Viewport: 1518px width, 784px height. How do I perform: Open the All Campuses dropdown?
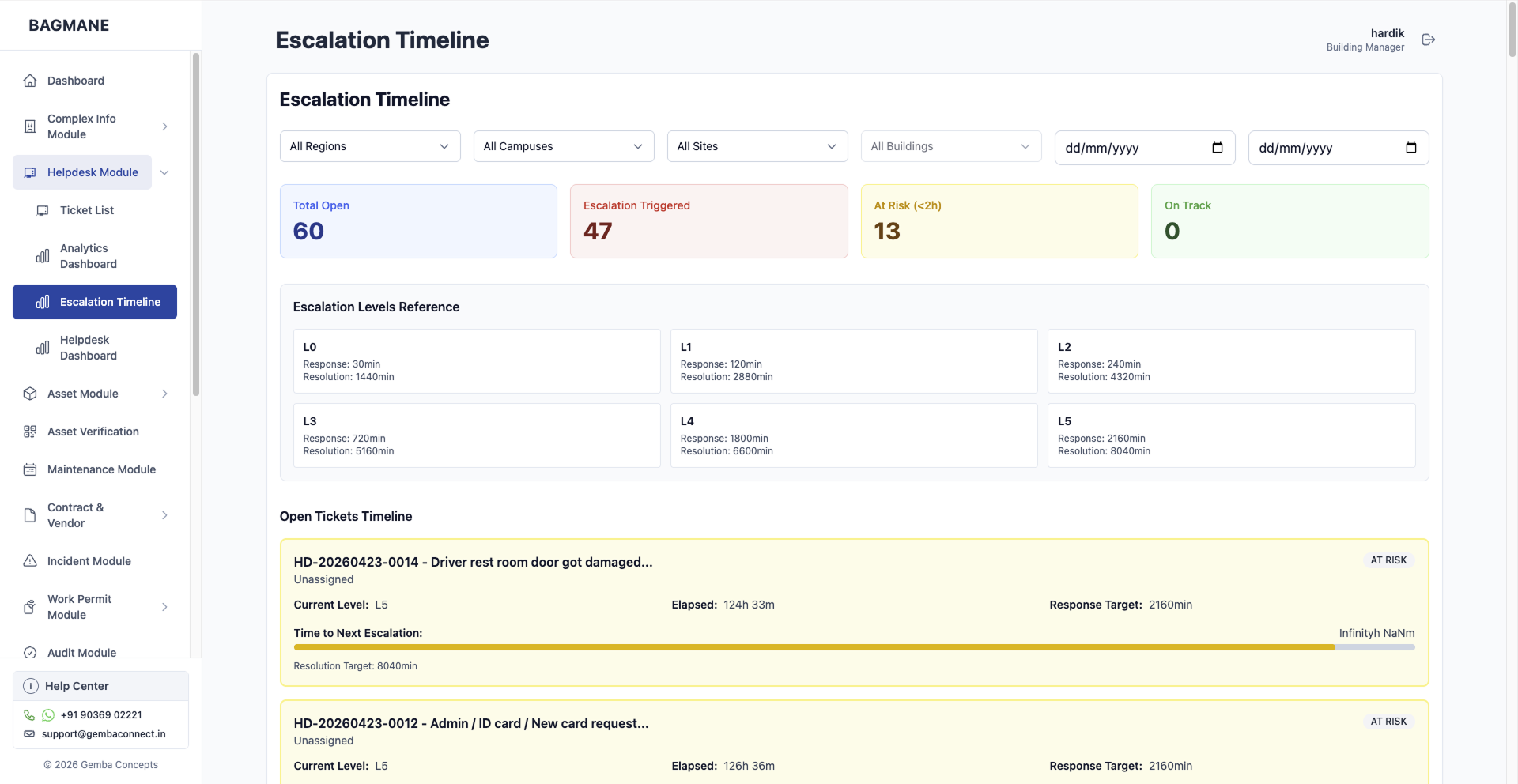tap(564, 146)
